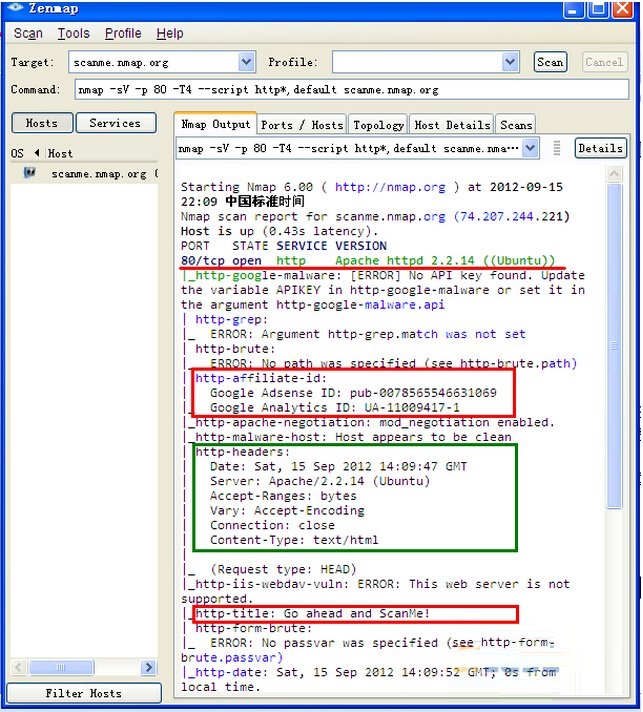Click host list scrollbar right arrow
The image size is (643, 712).
coord(149,667)
